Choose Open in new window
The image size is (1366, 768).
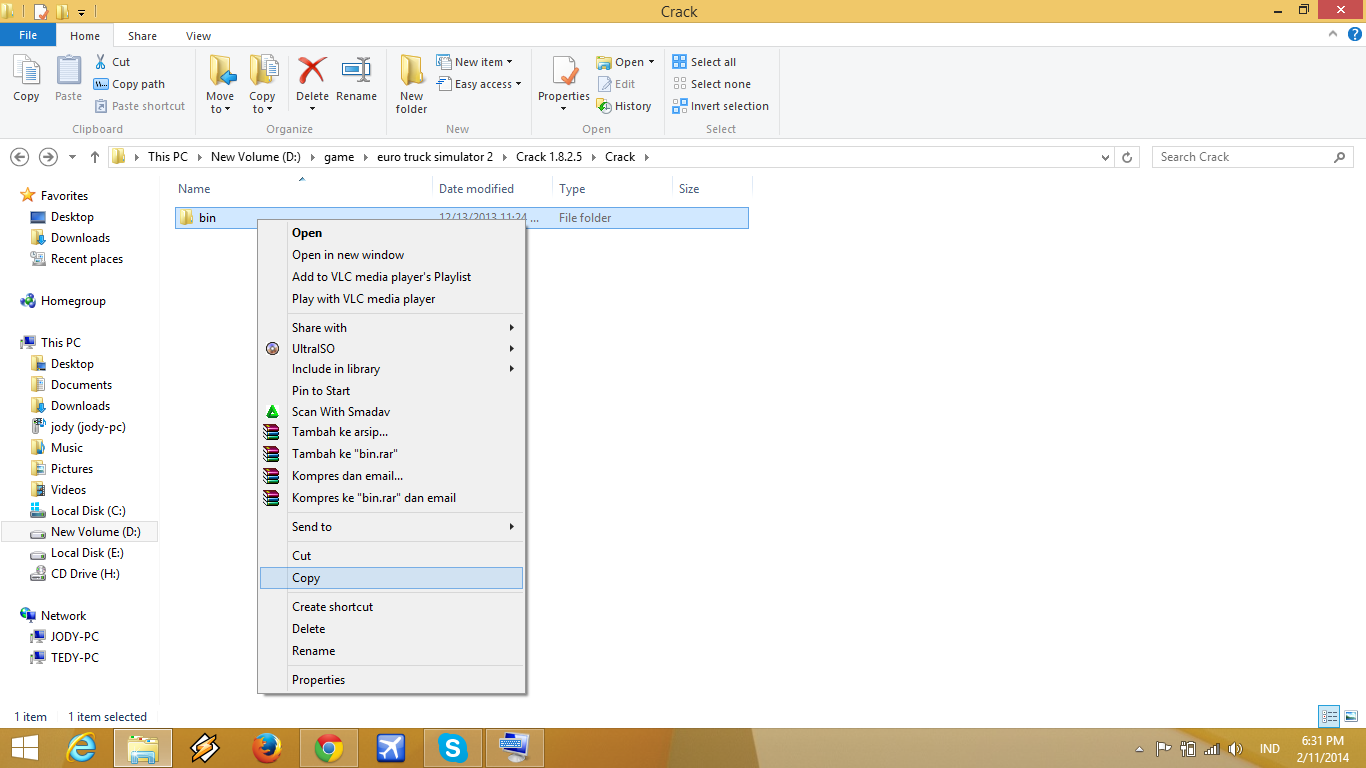391,255
